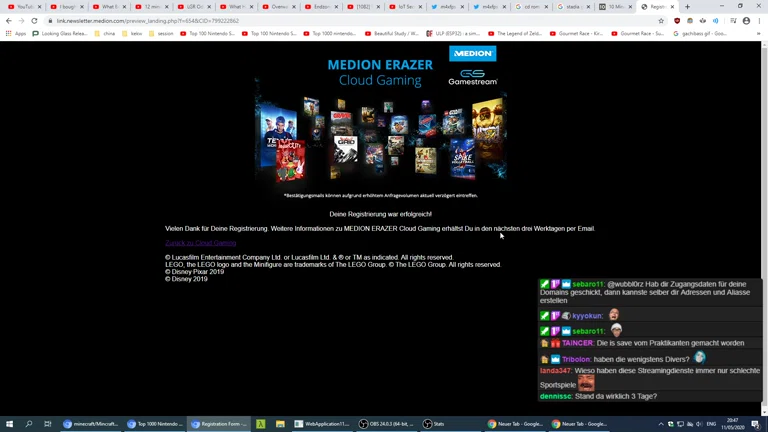The height and width of the screenshot is (432, 768).
Task: Open the session bookmark folder
Action: coord(161,34)
